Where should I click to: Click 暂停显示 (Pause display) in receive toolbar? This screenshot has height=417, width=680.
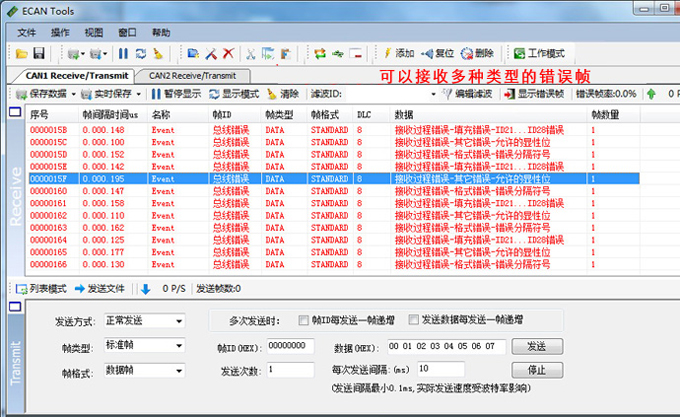[x=175, y=94]
